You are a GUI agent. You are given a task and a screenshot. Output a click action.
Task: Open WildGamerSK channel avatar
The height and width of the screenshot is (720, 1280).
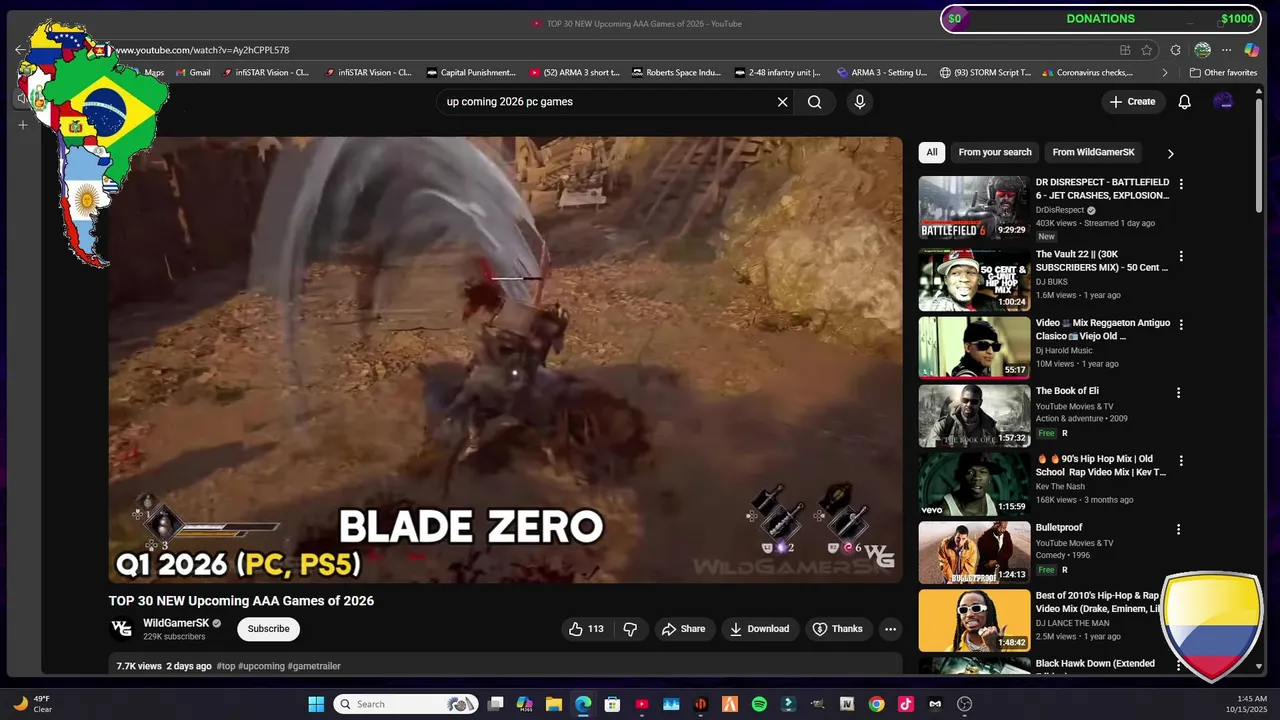click(121, 629)
